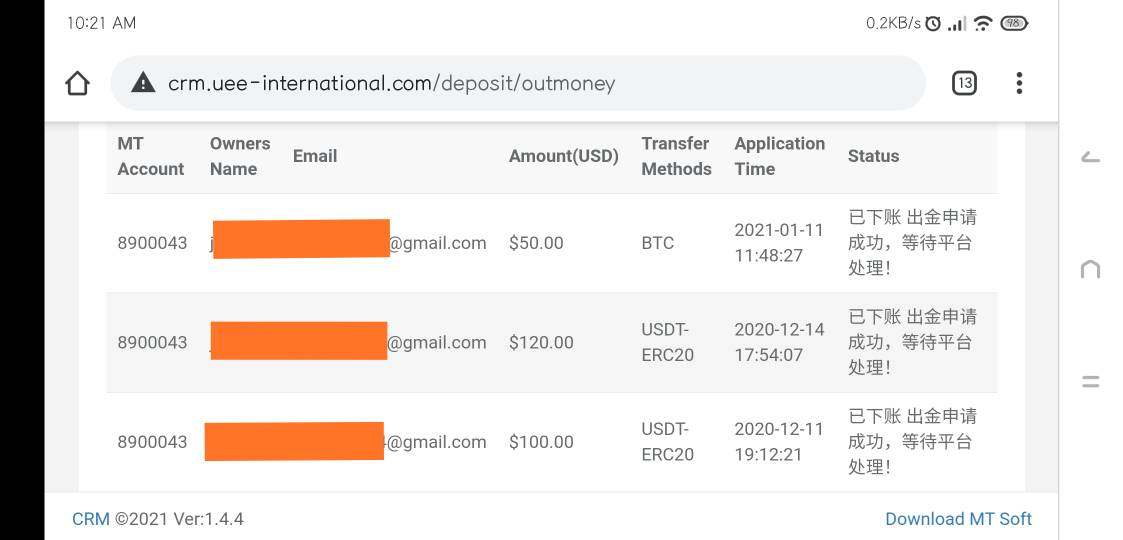
Task: Open the three-dot browser menu
Action: [1019, 83]
